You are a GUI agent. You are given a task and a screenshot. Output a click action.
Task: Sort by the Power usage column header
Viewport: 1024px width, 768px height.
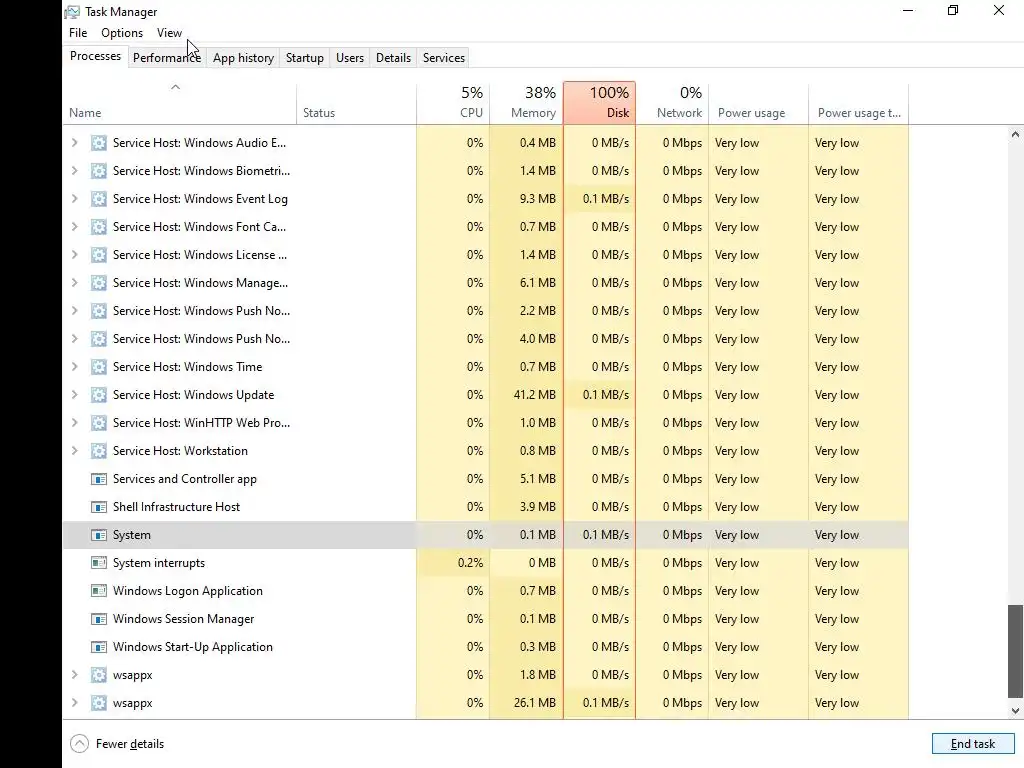759,103
